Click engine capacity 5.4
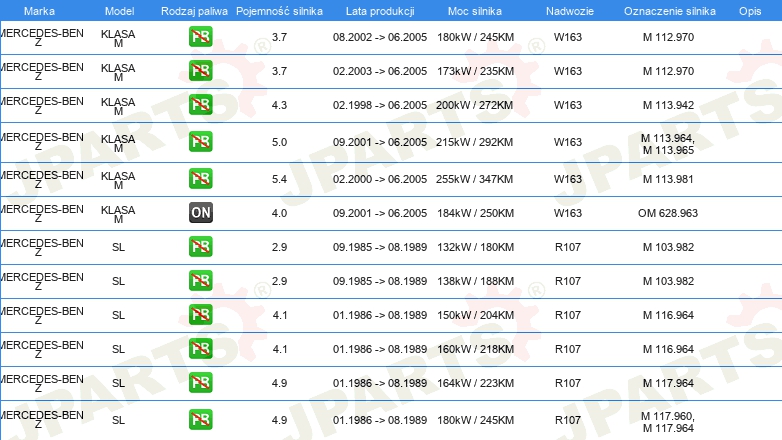Image resolution: width=782 pixels, height=440 pixels. [279, 179]
